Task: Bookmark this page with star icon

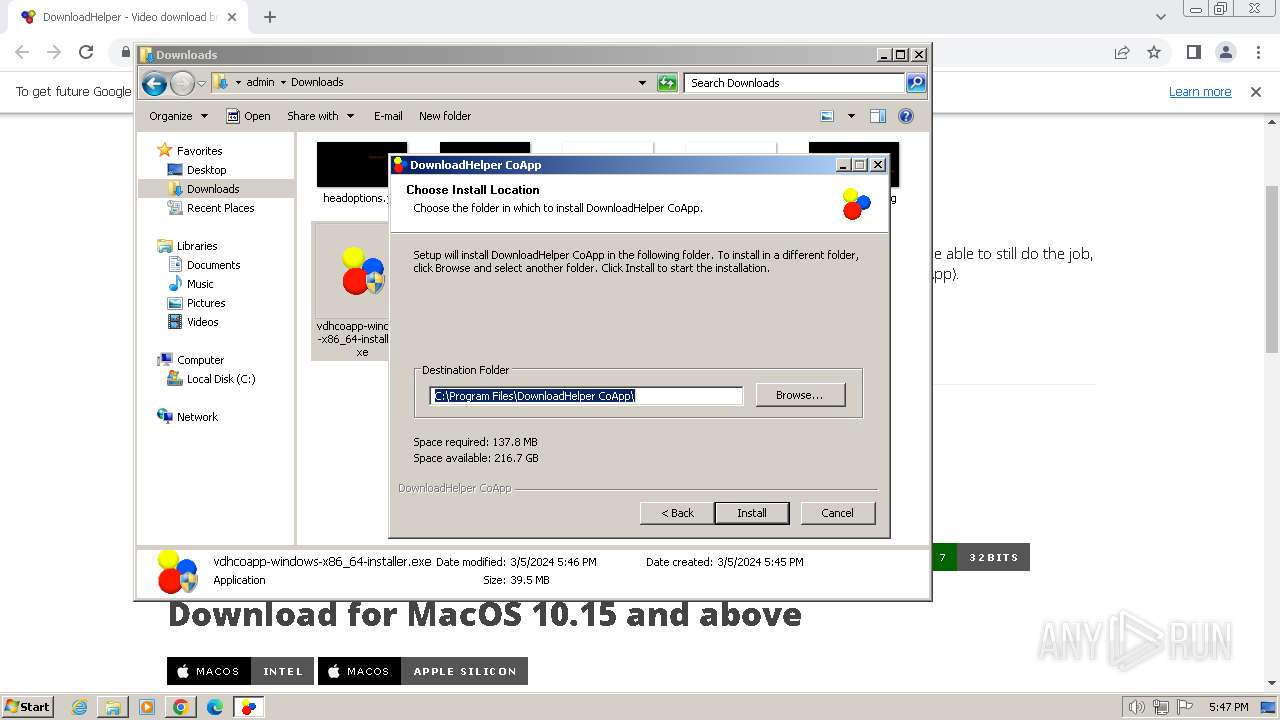Action: 1154,52
